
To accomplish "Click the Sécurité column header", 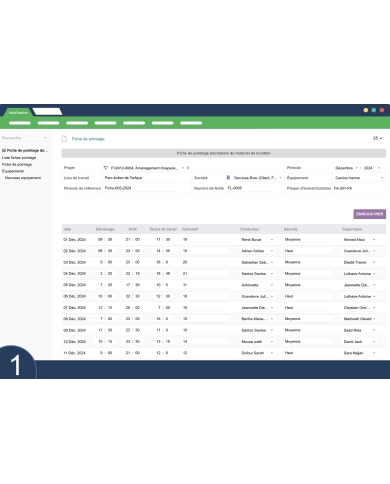I will [x=290, y=229].
